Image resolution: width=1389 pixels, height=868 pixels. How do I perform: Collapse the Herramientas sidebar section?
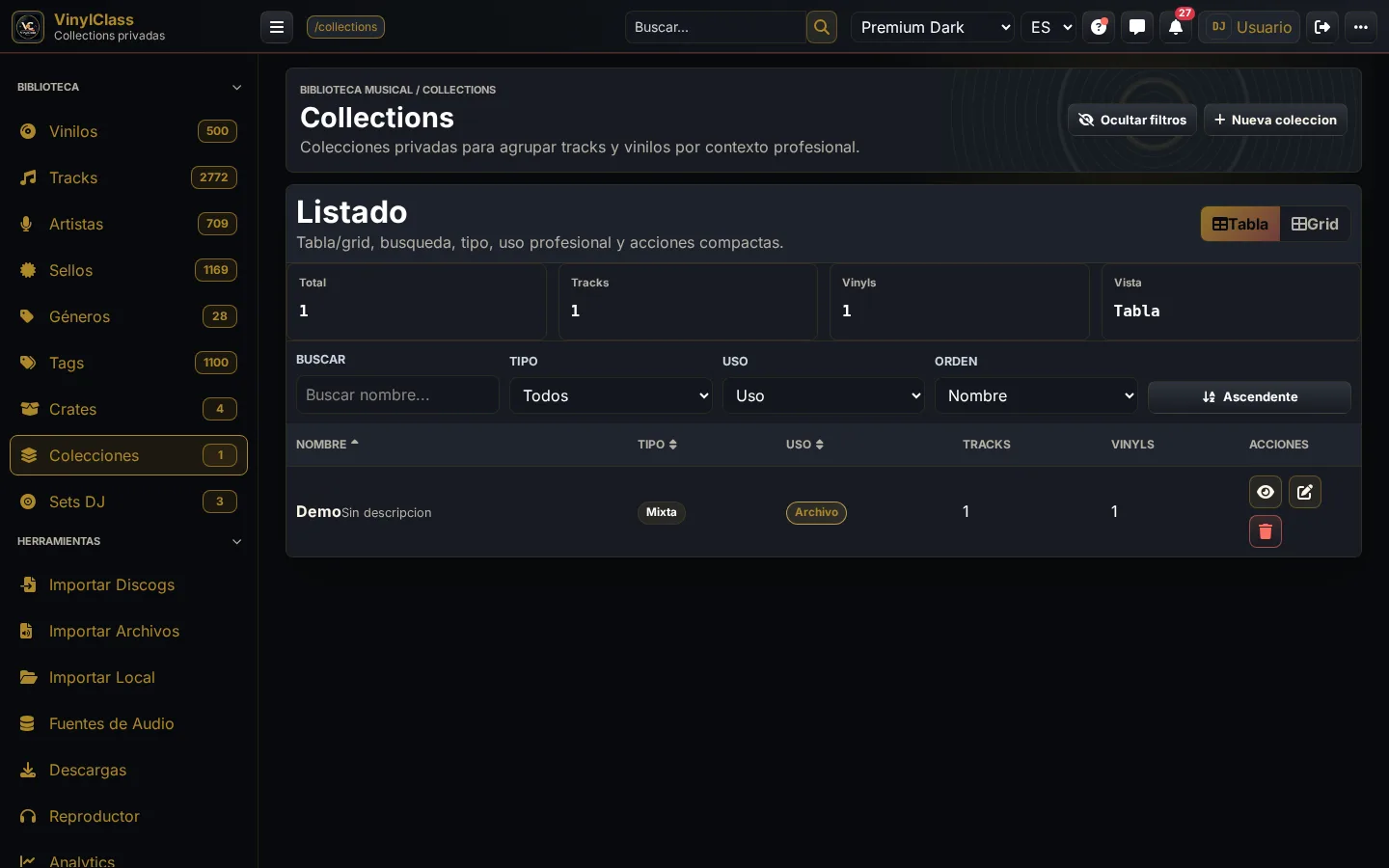128,541
